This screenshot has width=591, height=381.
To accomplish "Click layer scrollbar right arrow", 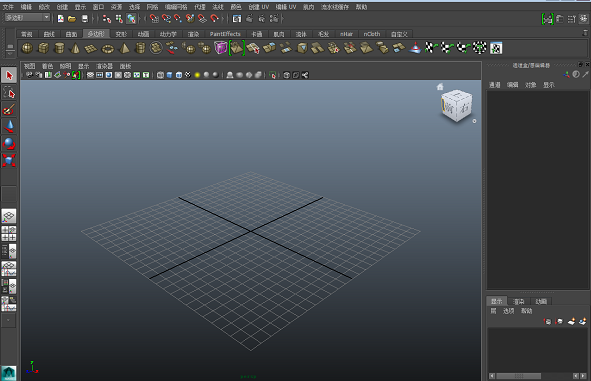I will tap(583, 376).
